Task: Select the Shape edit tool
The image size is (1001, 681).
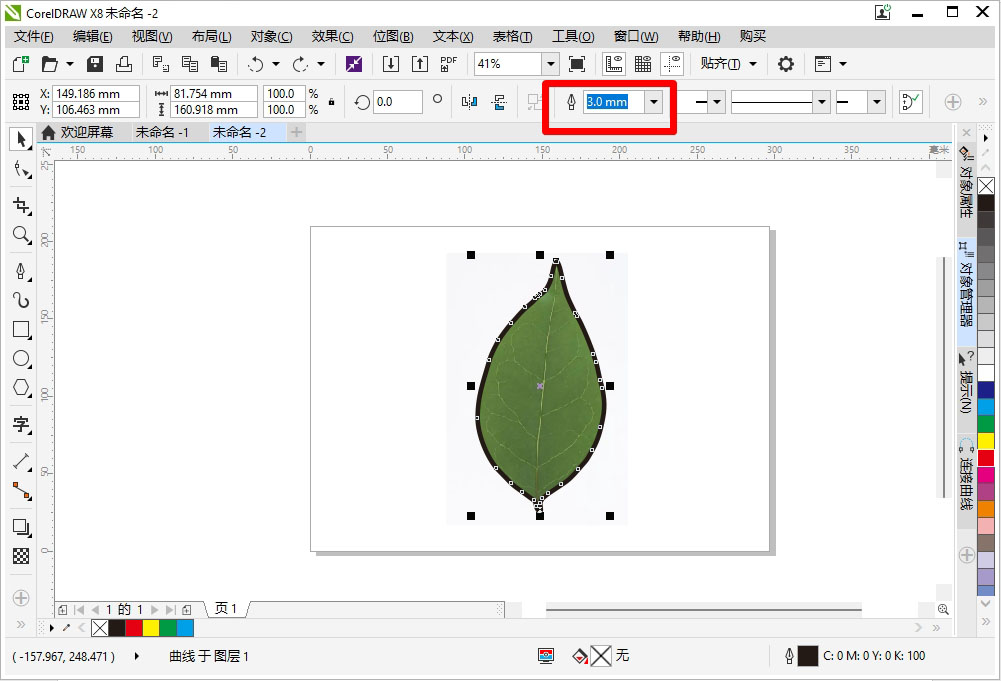Action: pyautogui.click(x=22, y=170)
